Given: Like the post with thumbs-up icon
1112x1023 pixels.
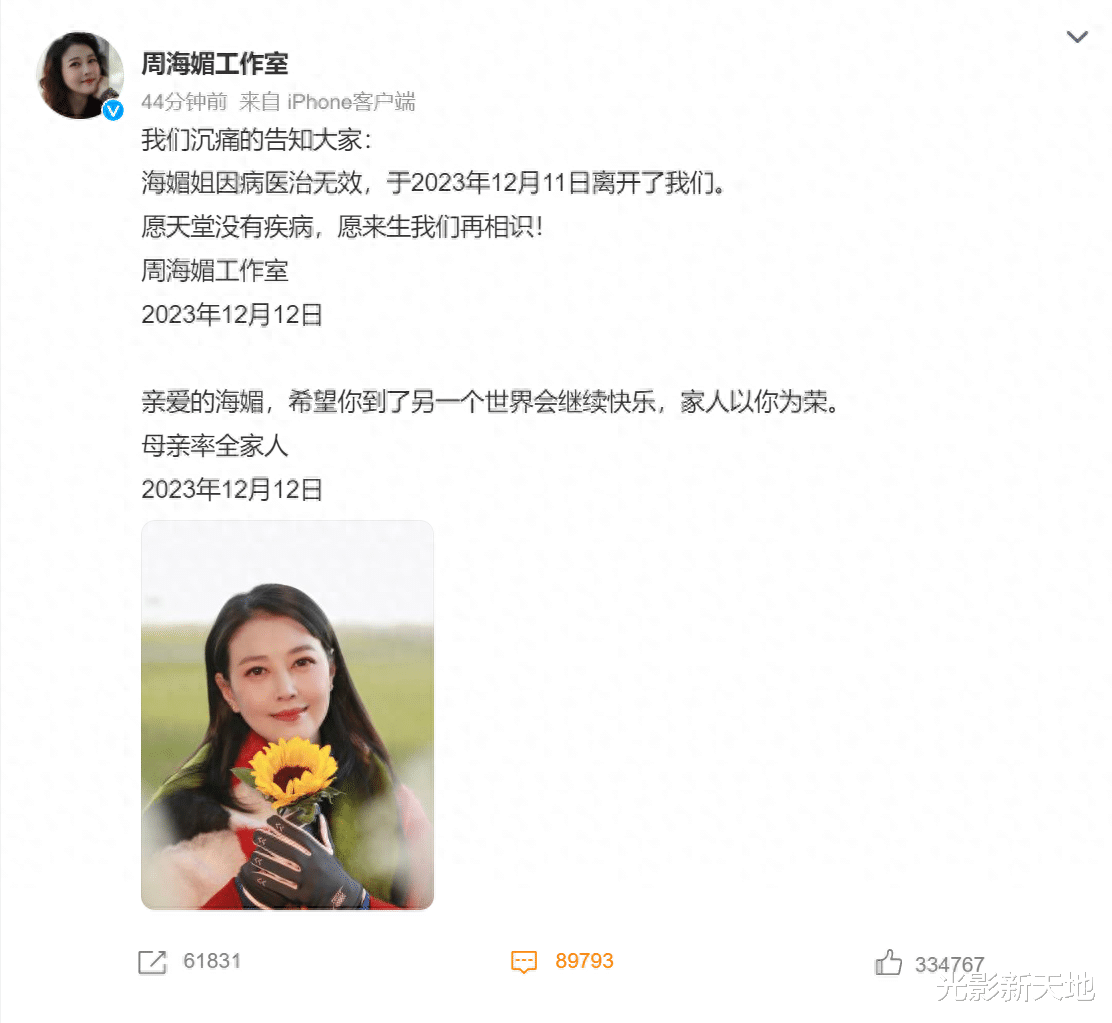Looking at the screenshot, I should tap(888, 962).
